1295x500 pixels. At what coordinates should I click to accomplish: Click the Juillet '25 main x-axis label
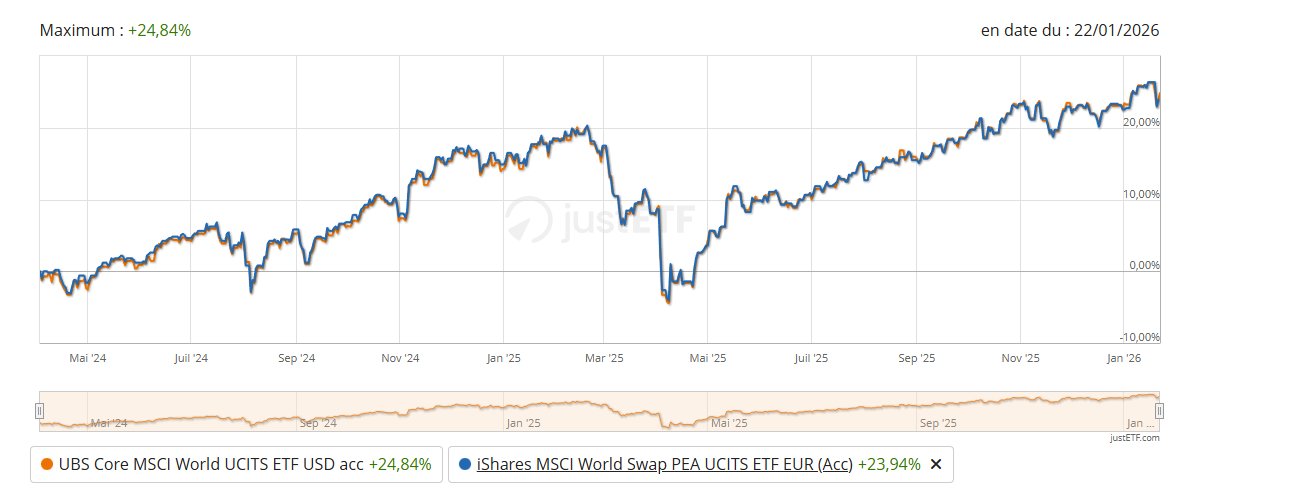pos(811,358)
